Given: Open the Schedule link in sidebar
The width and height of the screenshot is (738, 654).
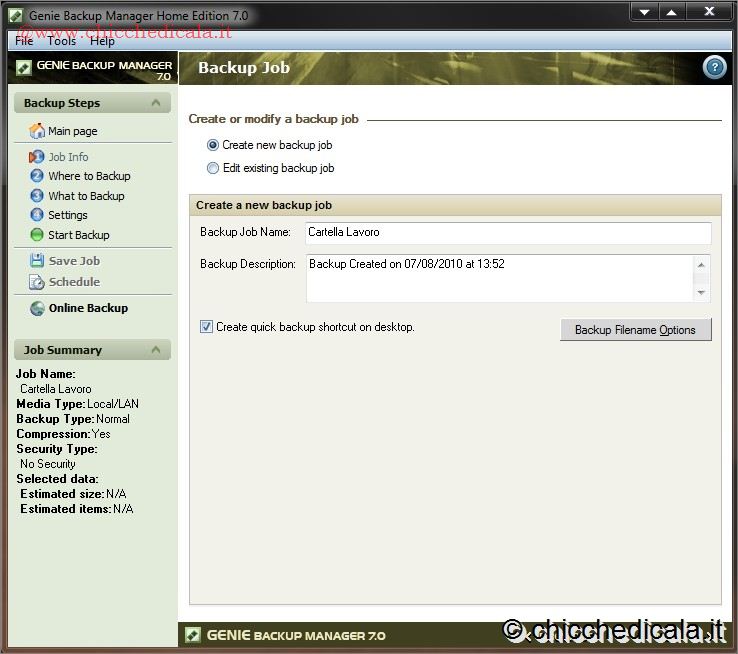Looking at the screenshot, I should (x=73, y=282).
